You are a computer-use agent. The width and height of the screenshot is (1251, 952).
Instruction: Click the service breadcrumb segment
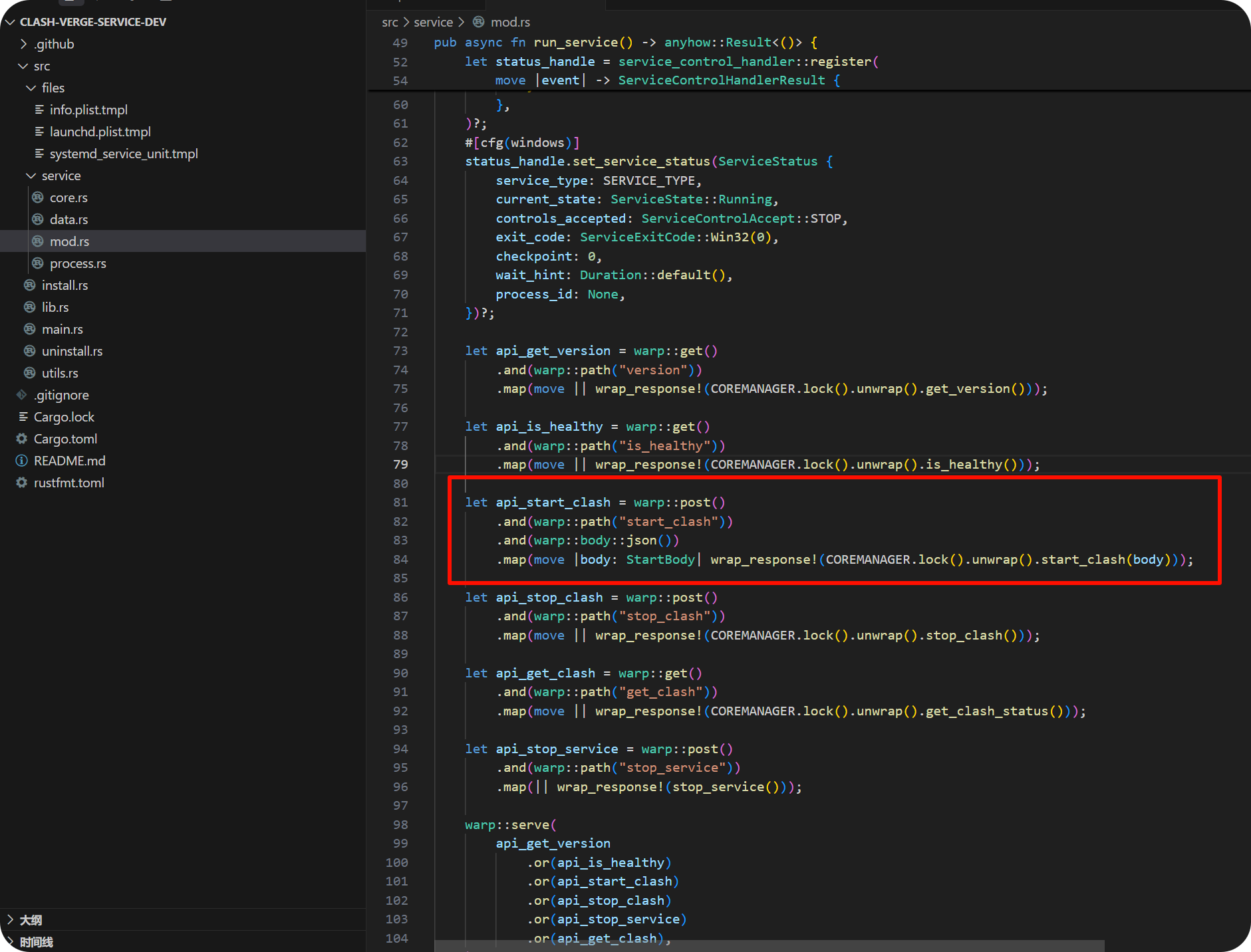click(433, 22)
